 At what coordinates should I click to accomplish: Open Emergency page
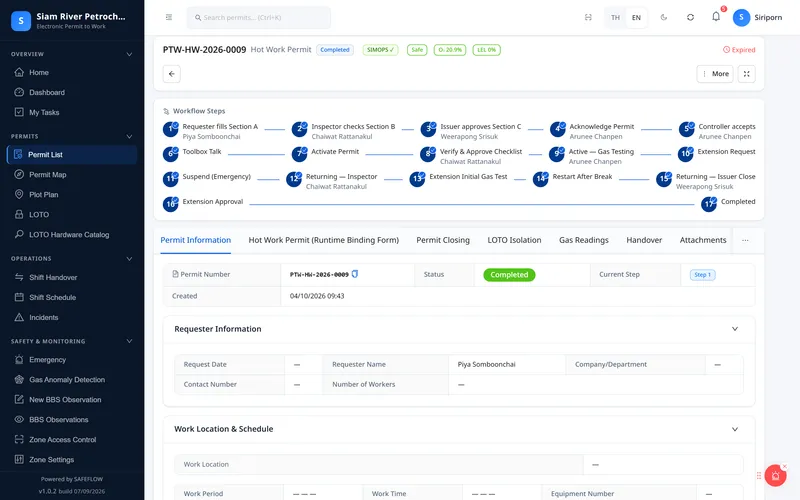tap(71, 360)
